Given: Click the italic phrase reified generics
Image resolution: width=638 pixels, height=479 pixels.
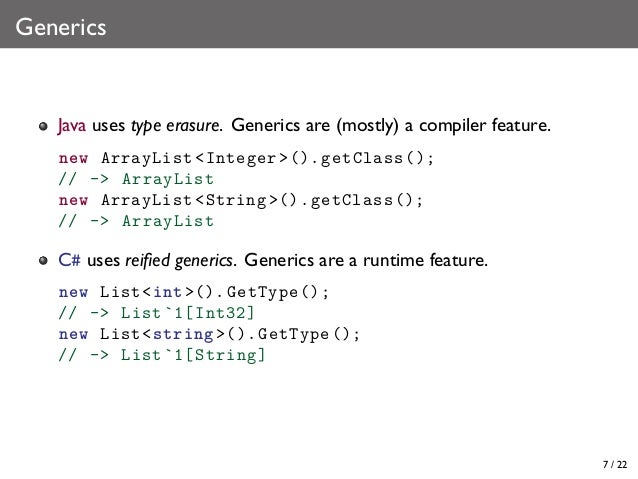Looking at the screenshot, I should point(180,260).
